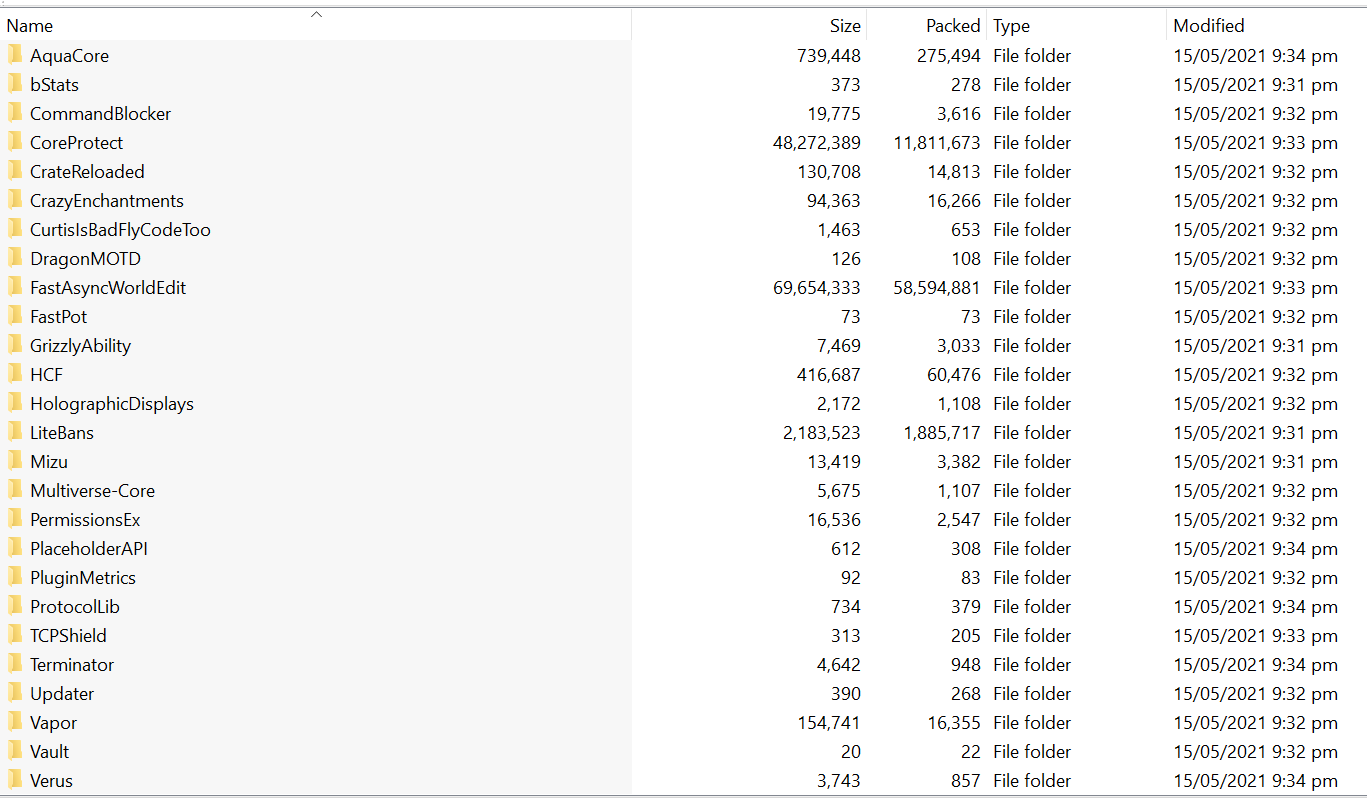Click the DragonMOTD folder icon

(15, 258)
